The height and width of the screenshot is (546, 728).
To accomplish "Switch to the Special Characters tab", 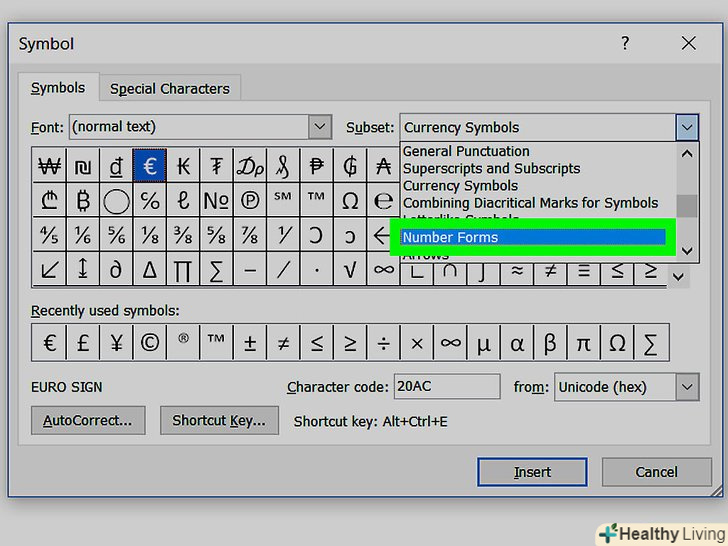I will click(x=170, y=88).
